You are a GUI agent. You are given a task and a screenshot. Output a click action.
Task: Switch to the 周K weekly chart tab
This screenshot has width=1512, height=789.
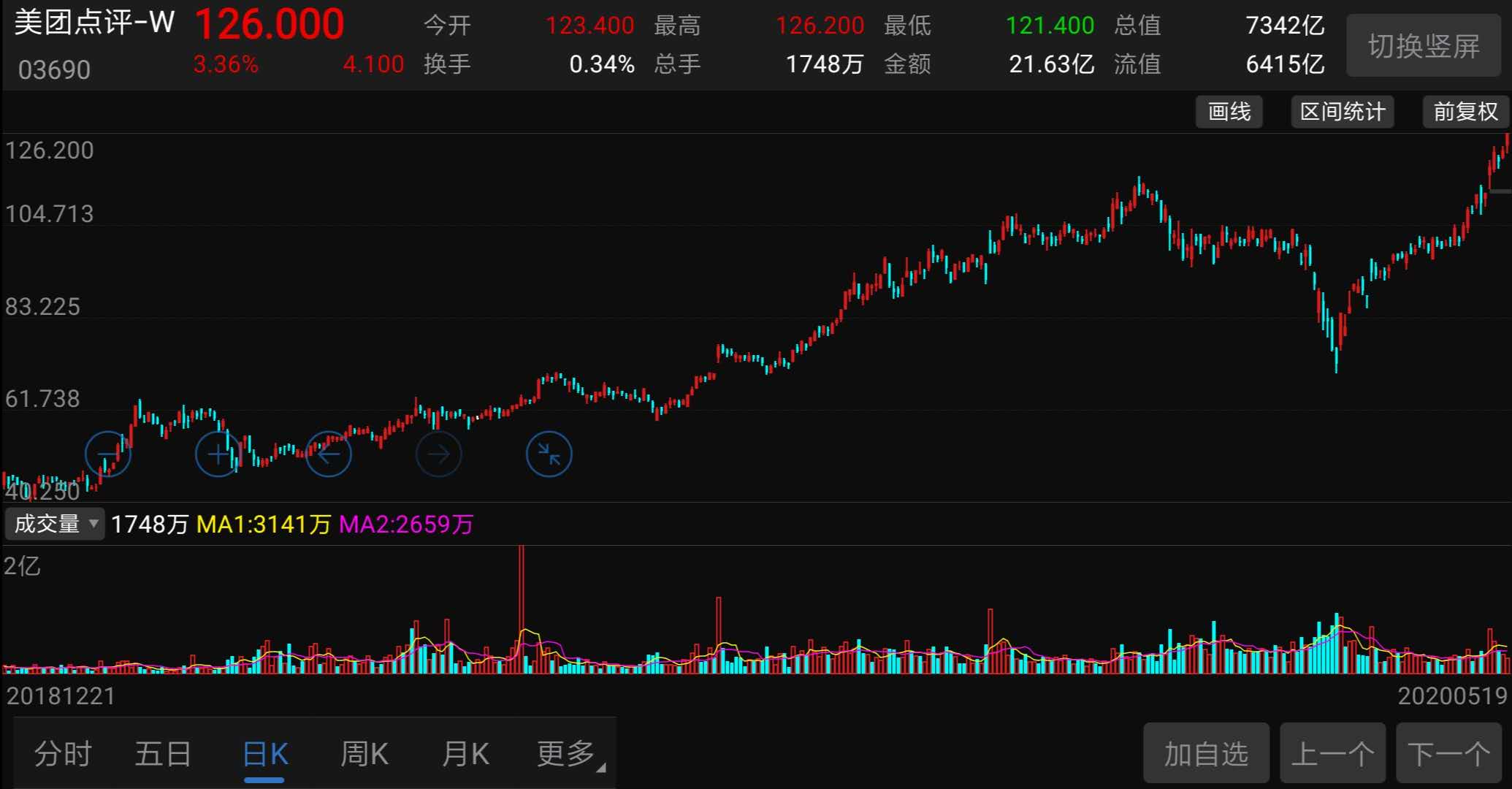363,753
